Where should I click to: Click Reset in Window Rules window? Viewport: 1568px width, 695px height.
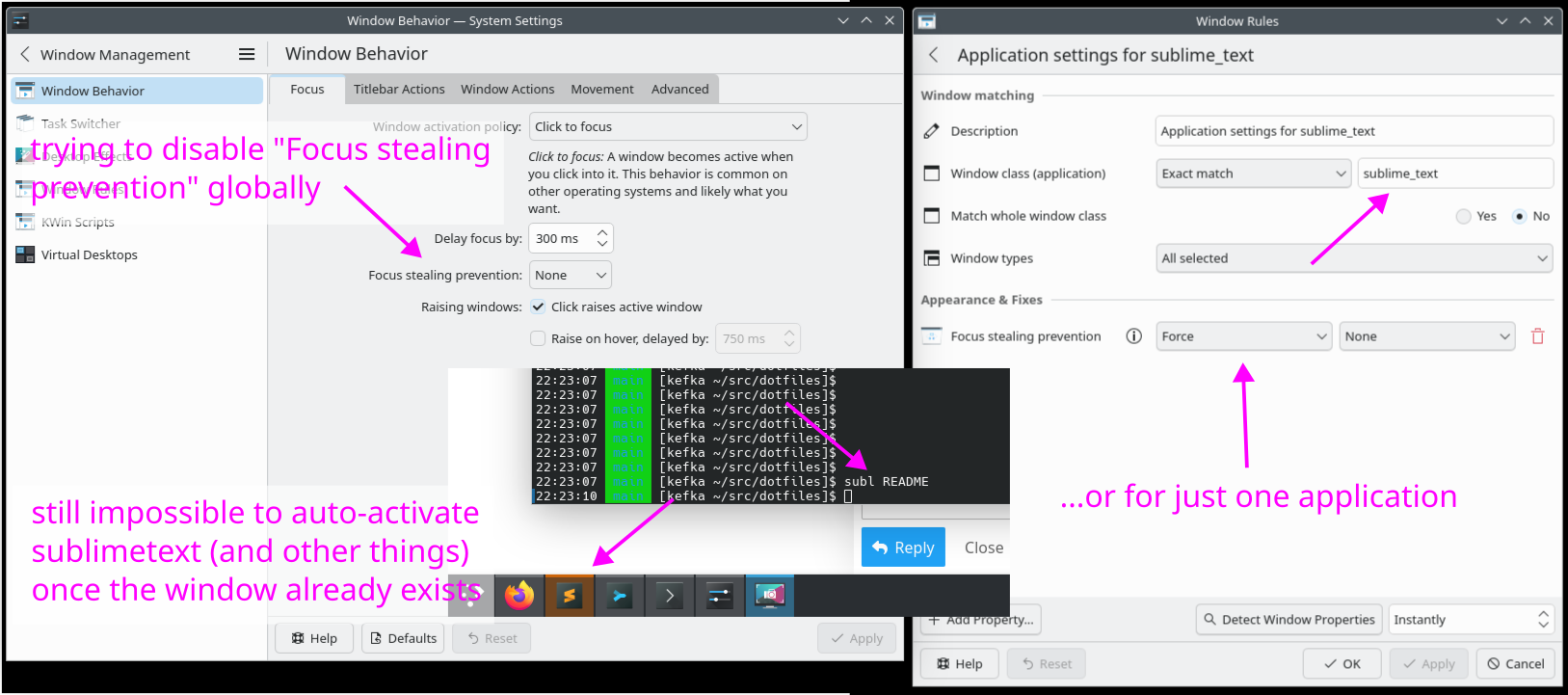(1047, 663)
